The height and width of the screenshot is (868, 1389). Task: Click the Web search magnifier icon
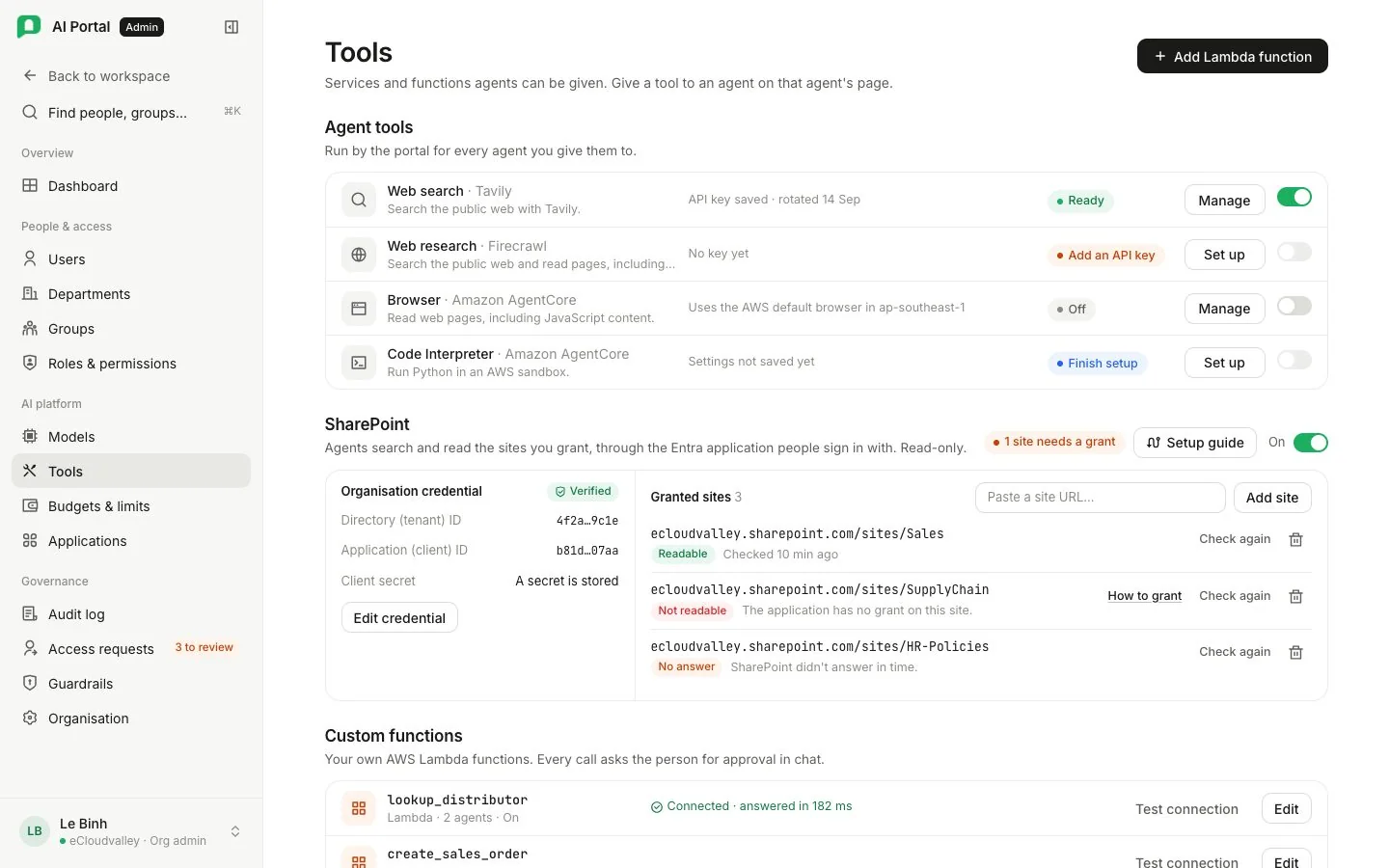(359, 200)
